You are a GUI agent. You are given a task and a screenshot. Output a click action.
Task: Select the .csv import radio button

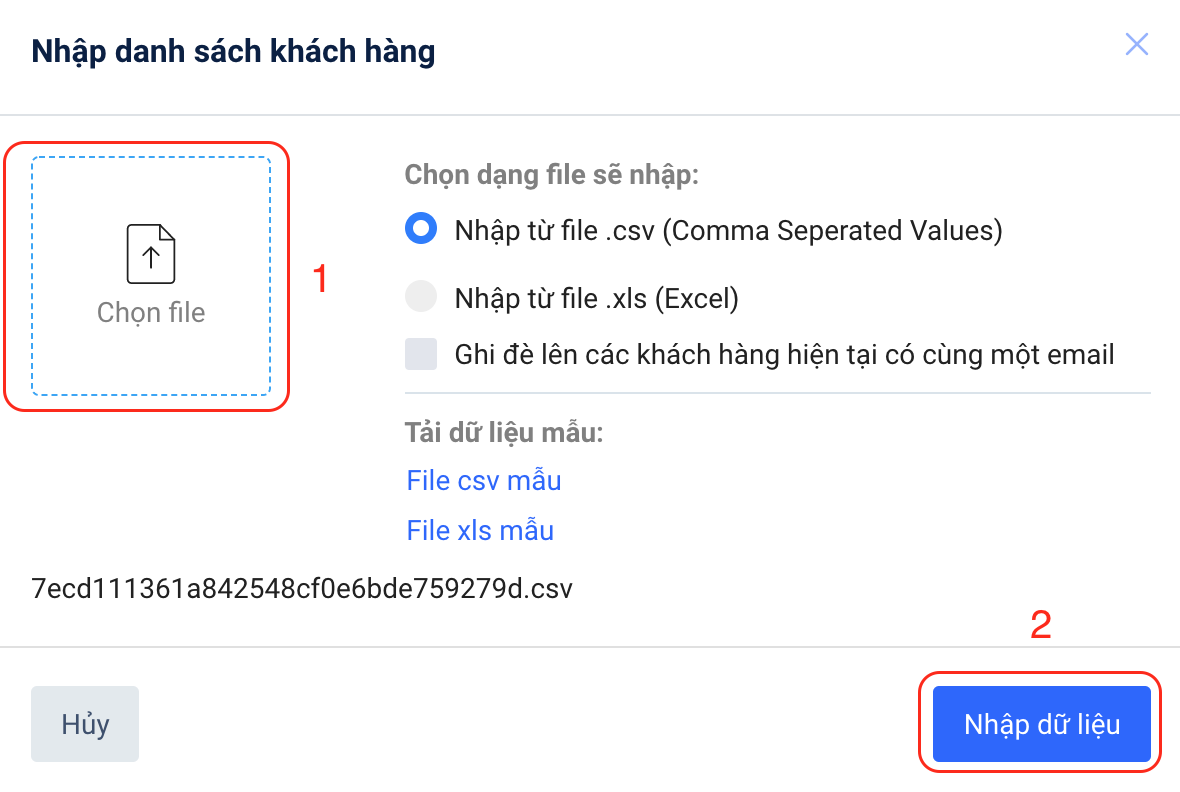pyautogui.click(x=421, y=229)
